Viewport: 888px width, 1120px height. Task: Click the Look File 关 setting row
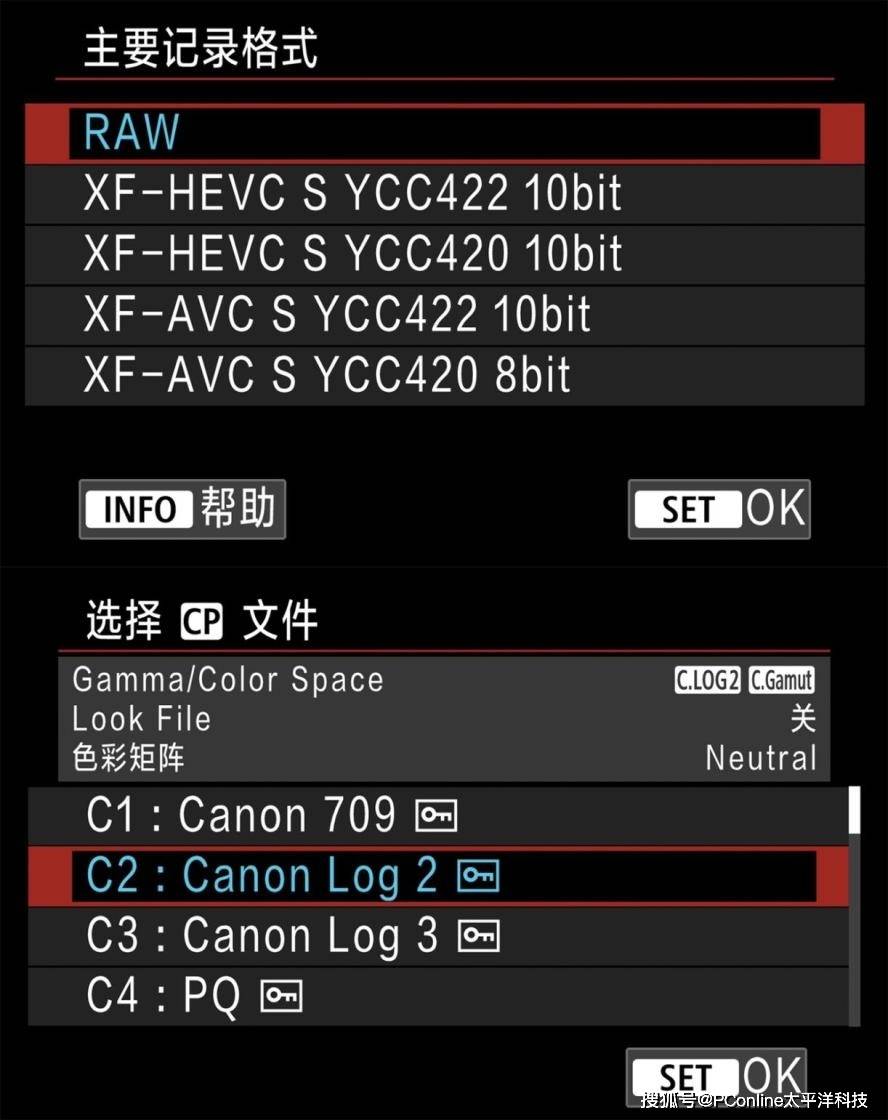tap(444, 718)
